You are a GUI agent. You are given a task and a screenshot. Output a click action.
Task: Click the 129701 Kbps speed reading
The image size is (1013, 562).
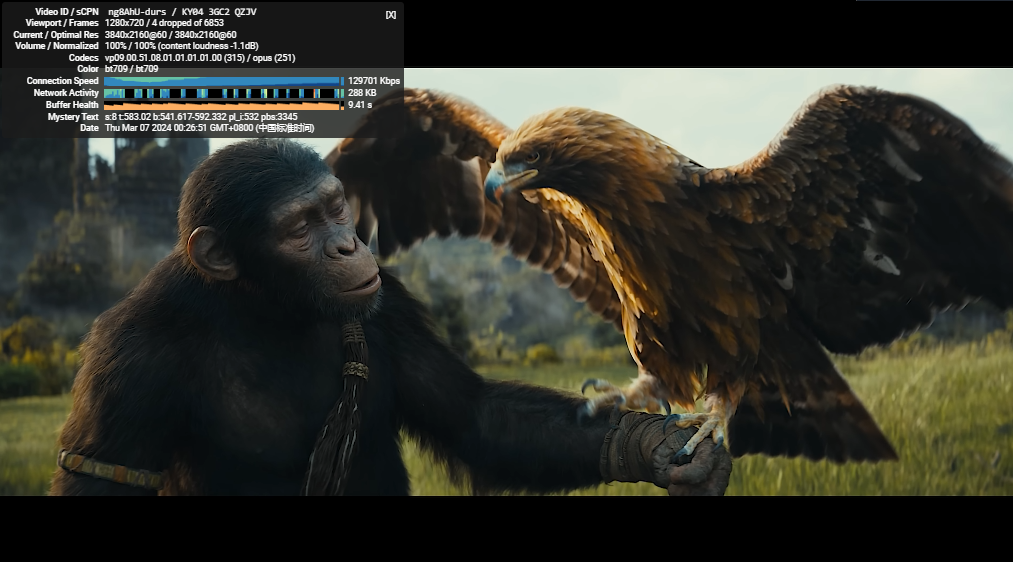(373, 81)
